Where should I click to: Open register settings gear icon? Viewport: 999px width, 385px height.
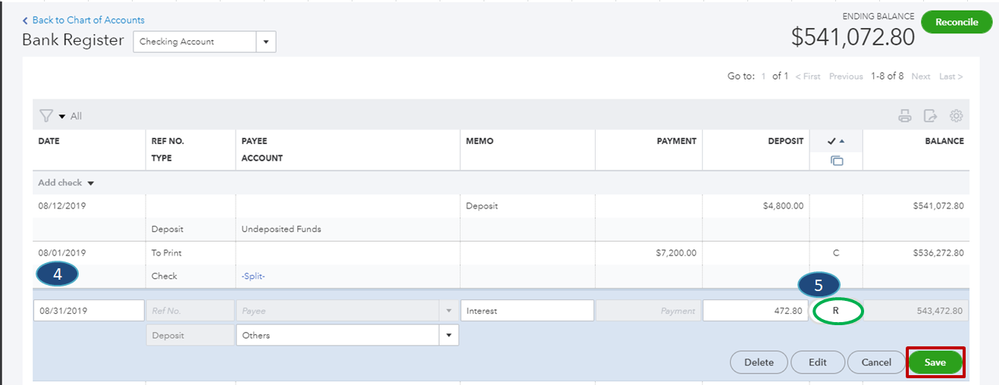click(956, 116)
